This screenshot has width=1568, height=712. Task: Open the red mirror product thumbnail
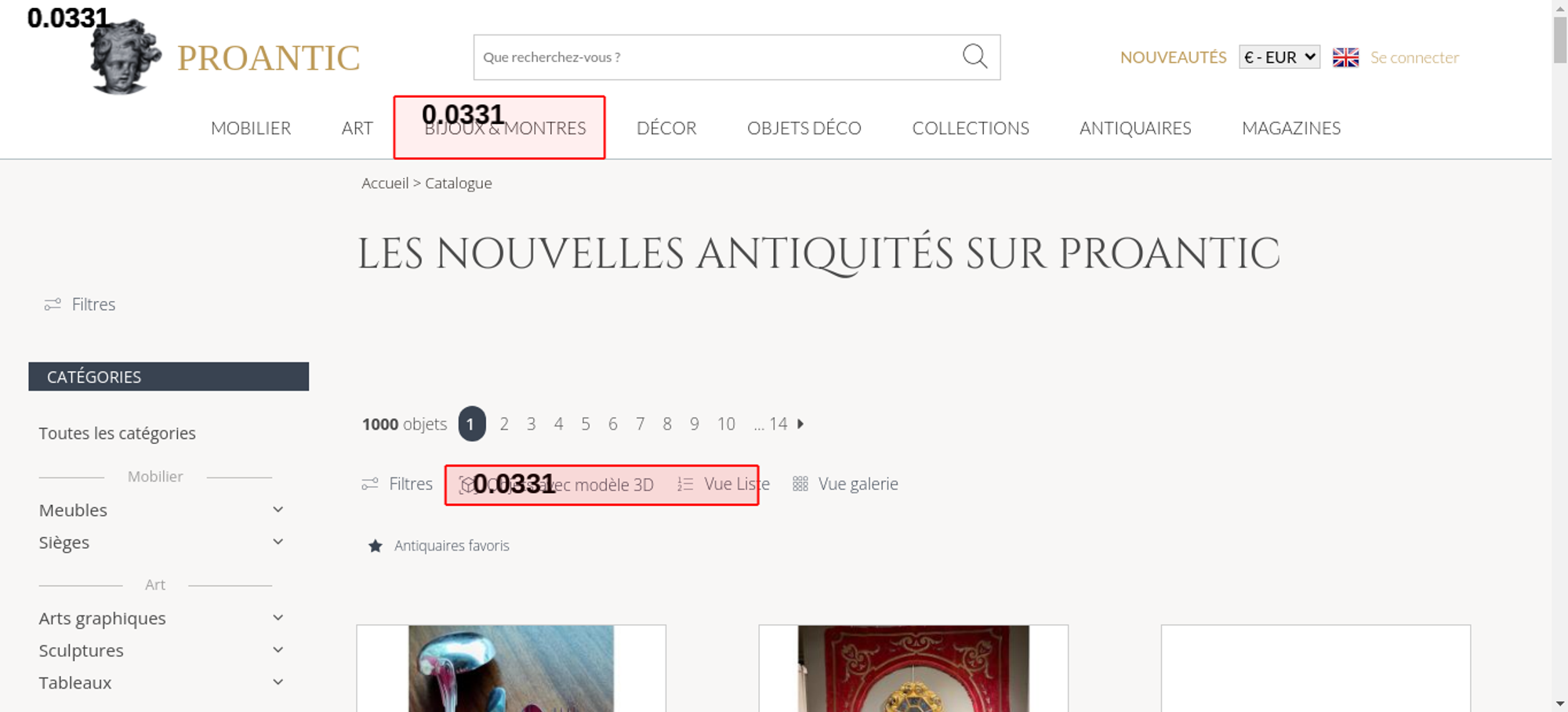[913, 668]
